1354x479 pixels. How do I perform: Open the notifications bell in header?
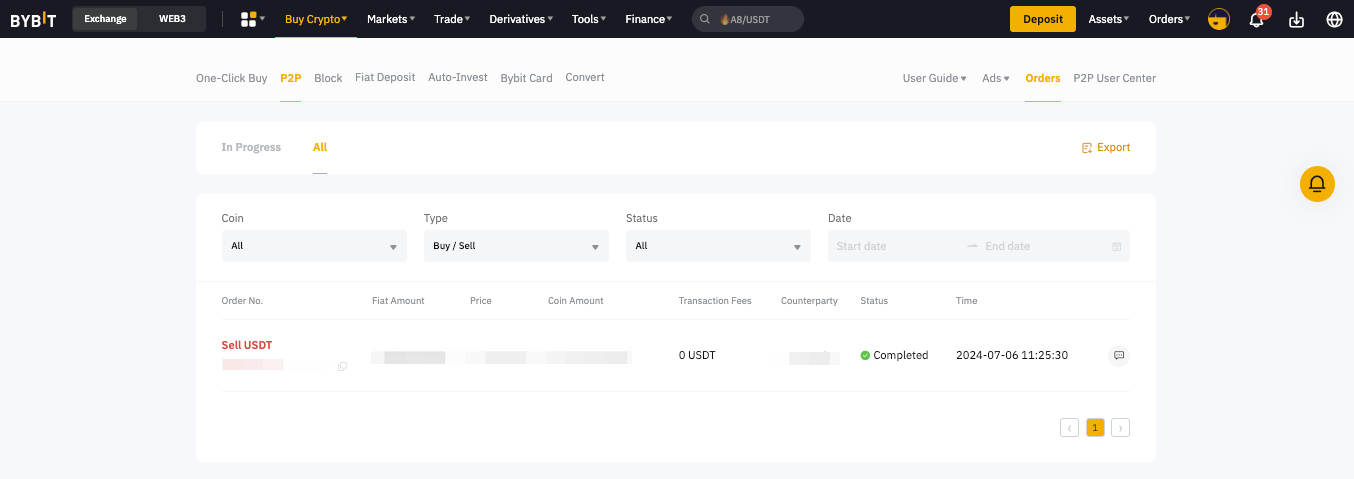pyautogui.click(x=1257, y=19)
